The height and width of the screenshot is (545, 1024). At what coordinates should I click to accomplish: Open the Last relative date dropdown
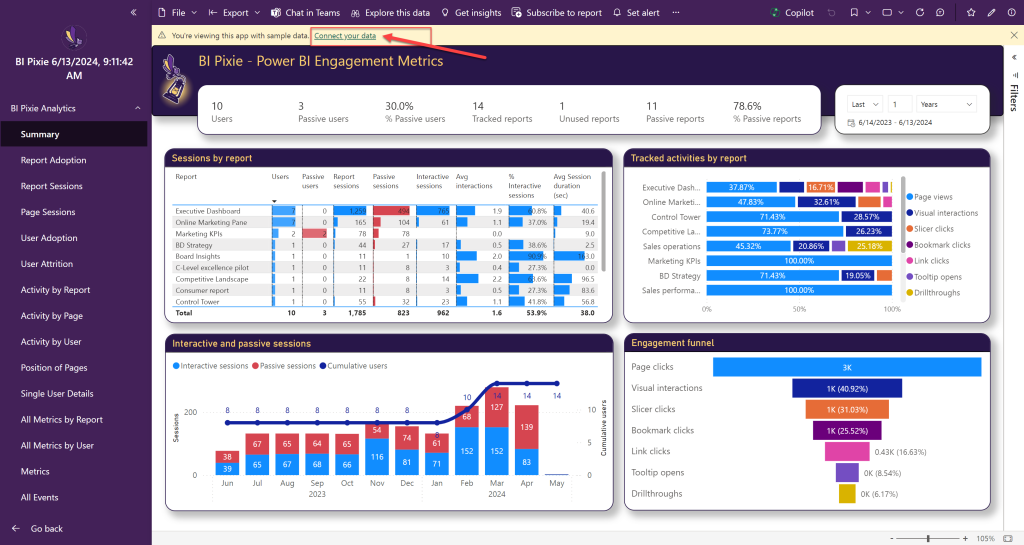864,104
